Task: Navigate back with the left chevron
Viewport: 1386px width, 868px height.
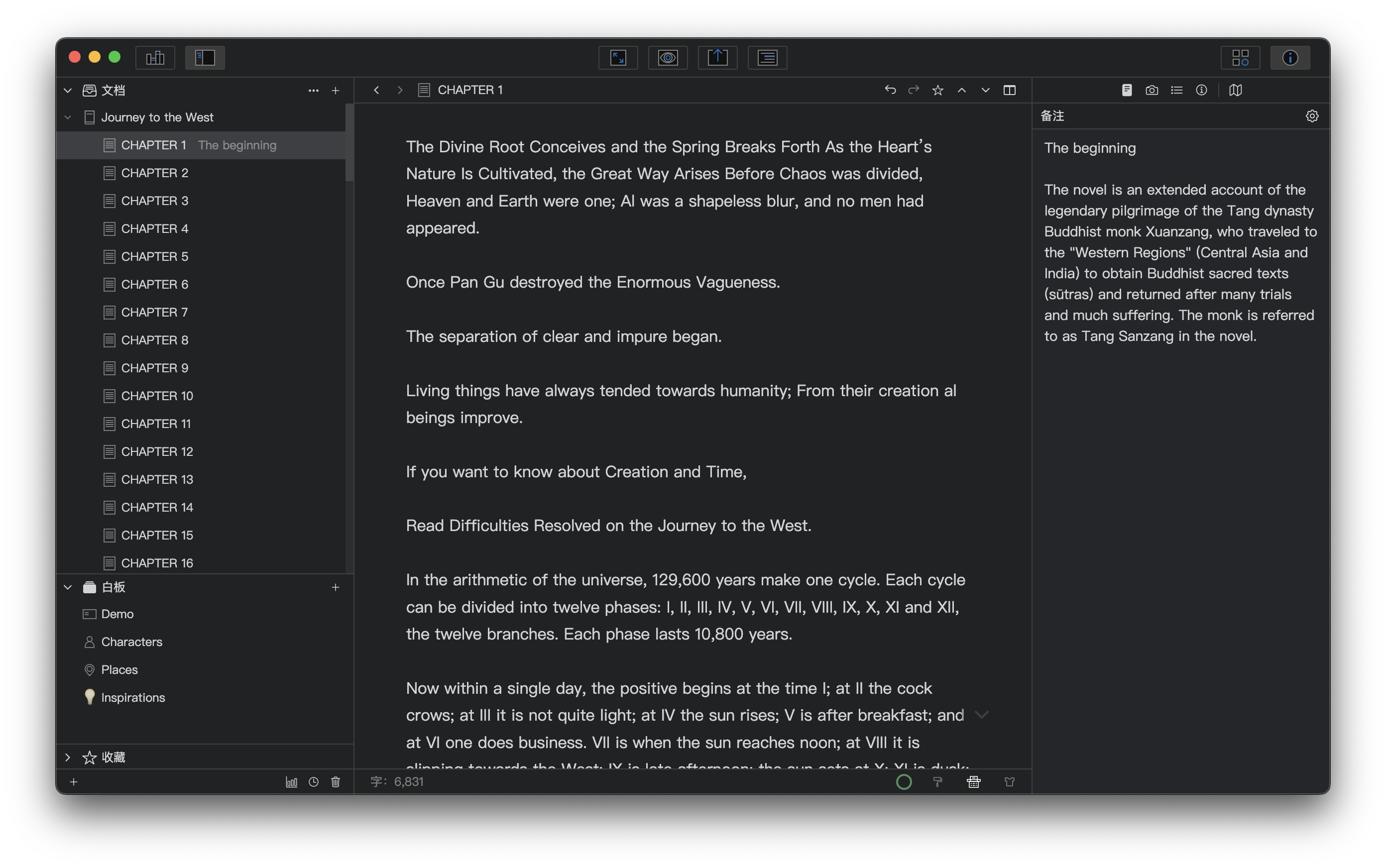Action: 377,90
